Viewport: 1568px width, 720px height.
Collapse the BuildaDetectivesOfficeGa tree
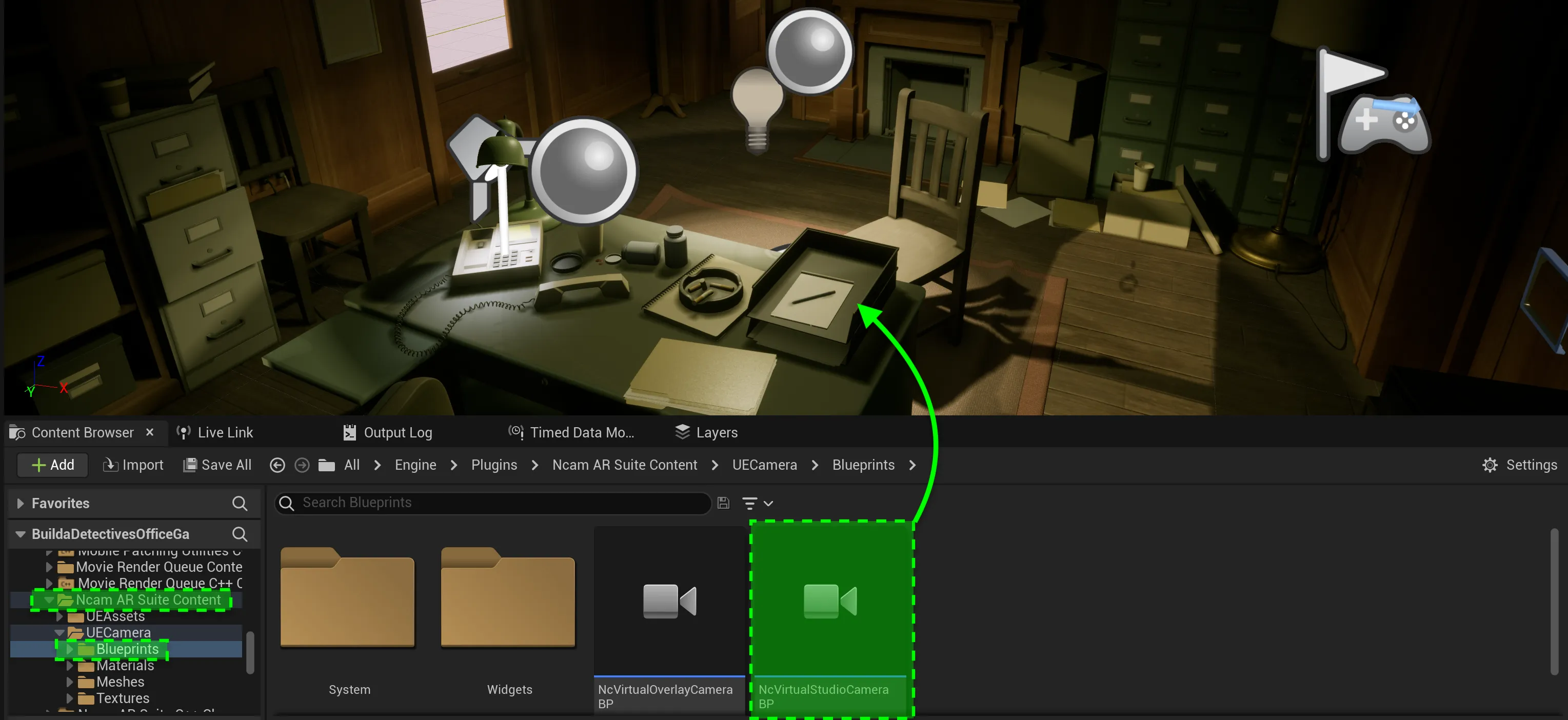pos(20,534)
